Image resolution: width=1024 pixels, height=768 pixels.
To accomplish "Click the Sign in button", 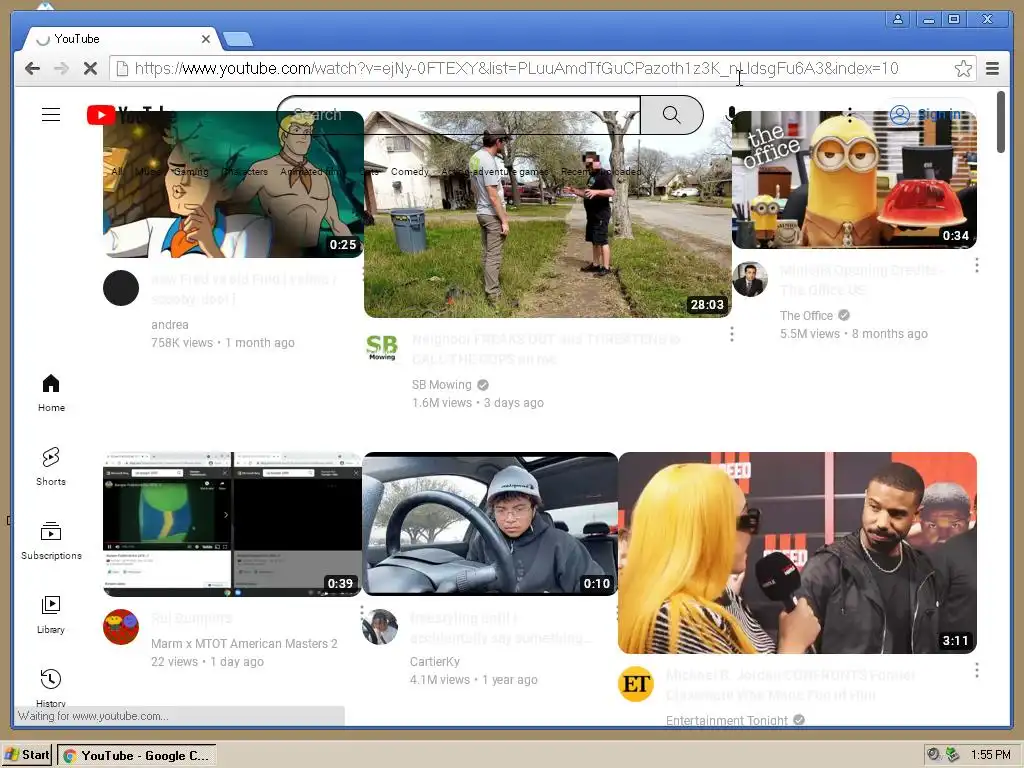I will 926,115.
